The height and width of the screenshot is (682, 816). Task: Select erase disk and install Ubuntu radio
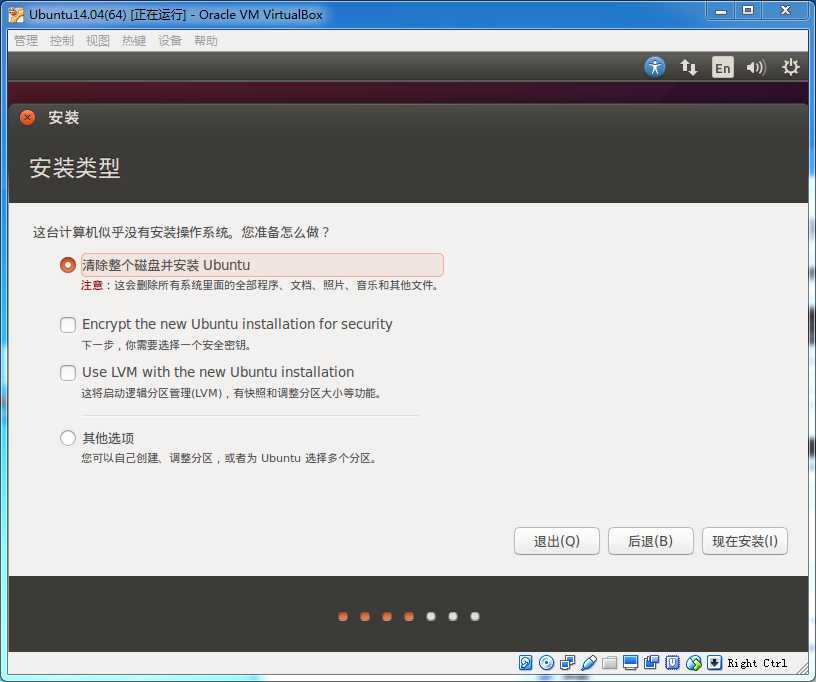[68, 265]
